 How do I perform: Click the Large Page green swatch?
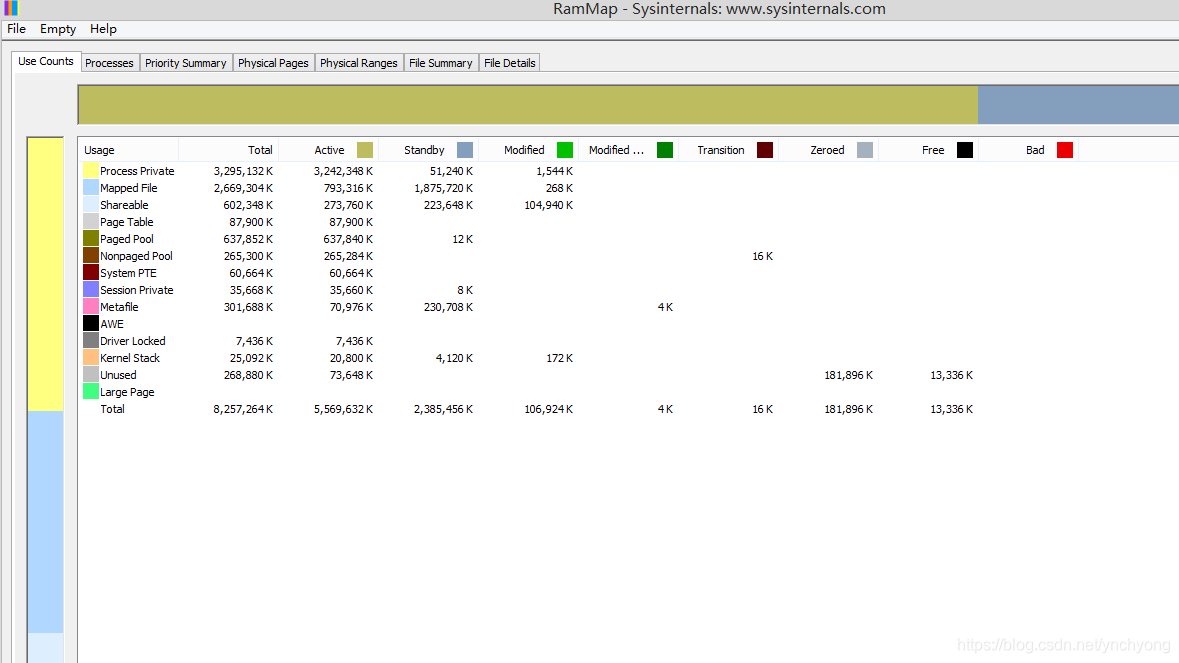tap(91, 392)
